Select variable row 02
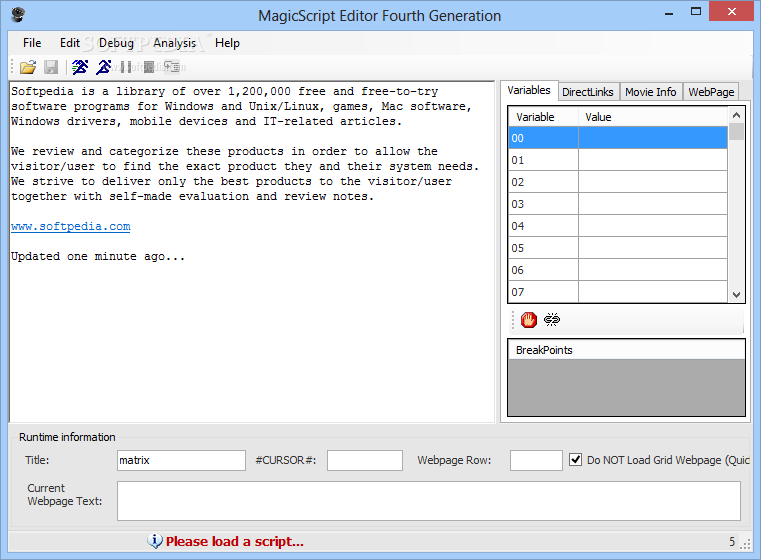761x560 pixels. [618, 181]
